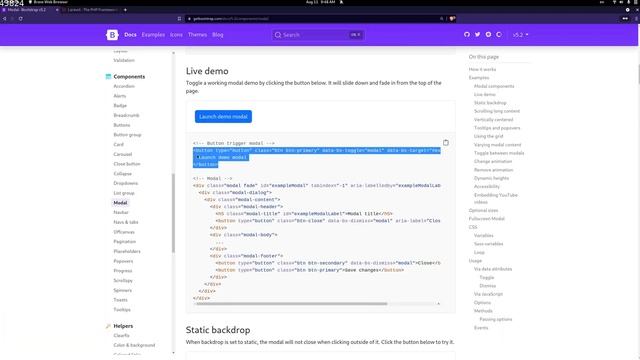Jump to Tooltips and popovers section

(x=497, y=128)
